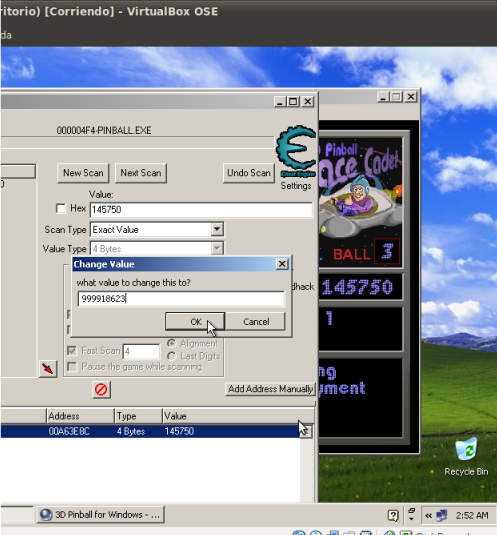Click Cancel in Change Value dialog
This screenshot has height=535, width=497.
pos(256,321)
